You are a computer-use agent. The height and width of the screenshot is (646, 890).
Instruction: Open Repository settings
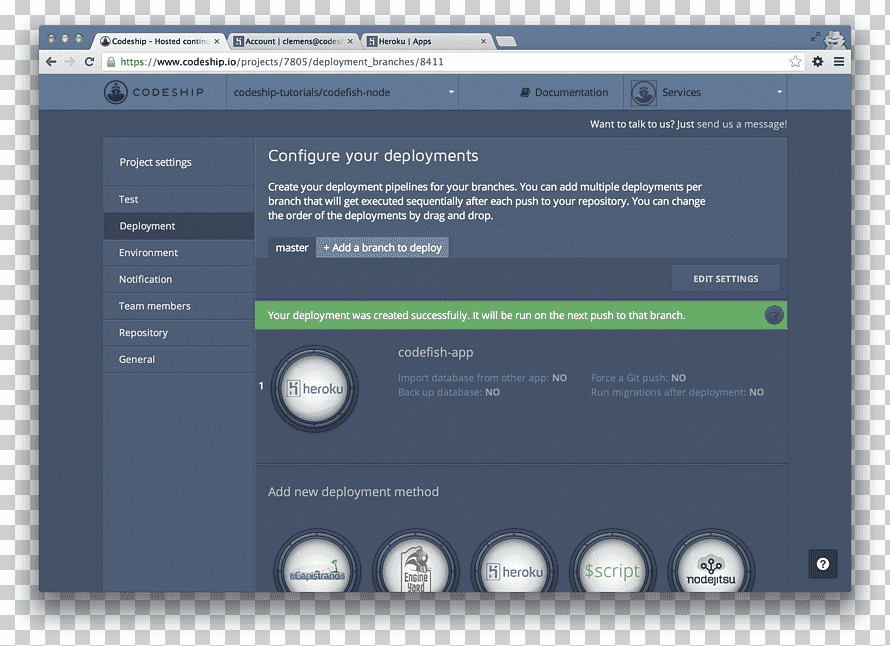[178, 333]
